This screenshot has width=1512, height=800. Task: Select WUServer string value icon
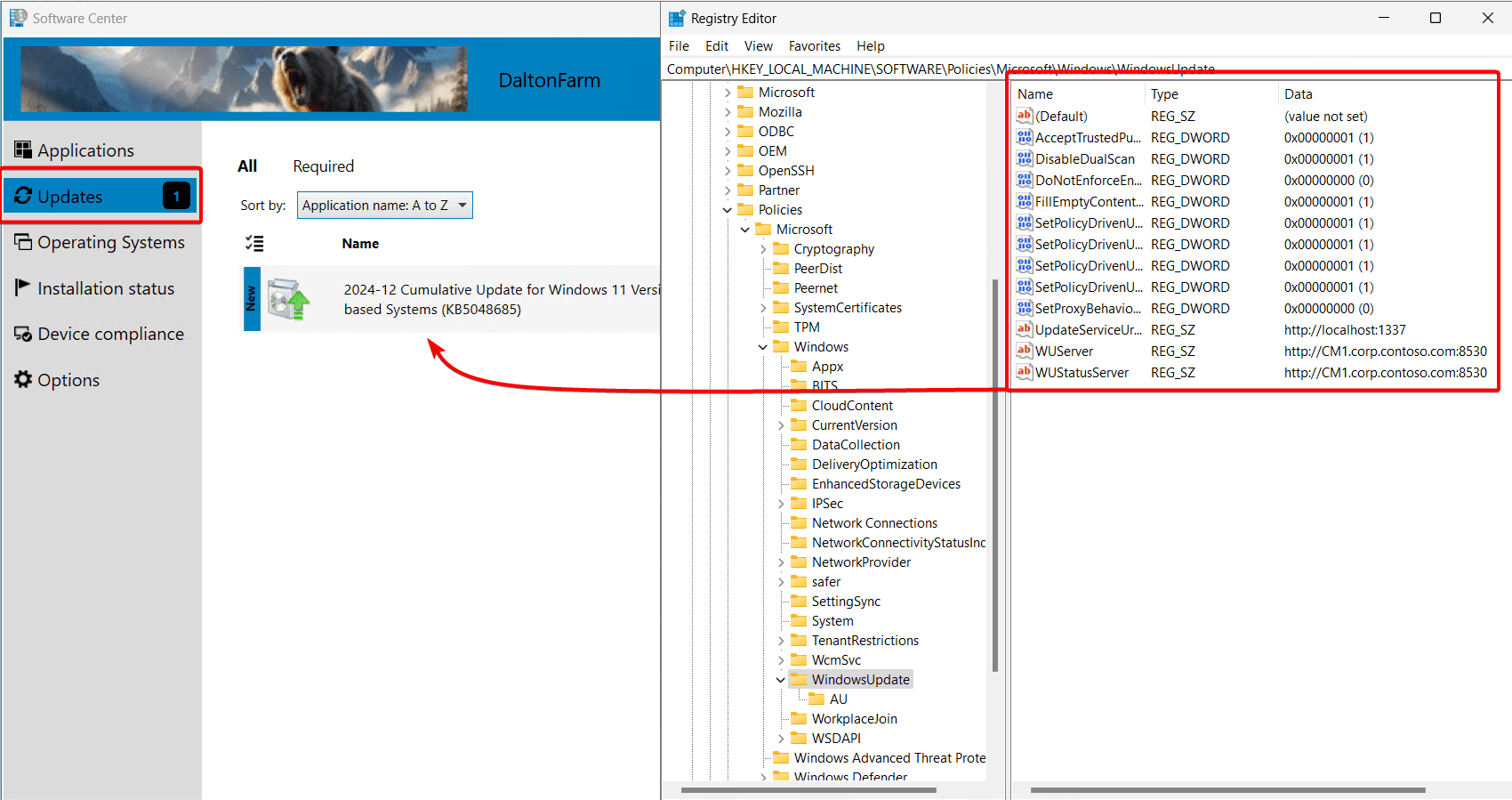(x=1025, y=351)
